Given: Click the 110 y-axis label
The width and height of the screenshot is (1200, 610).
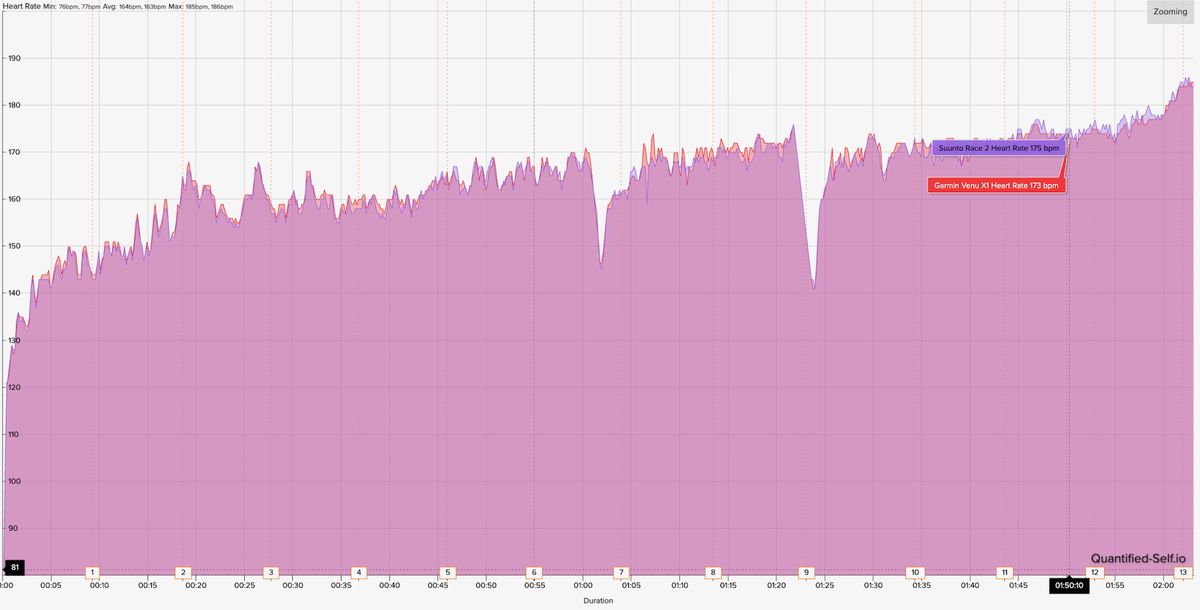Looking at the screenshot, I should (x=14, y=434).
